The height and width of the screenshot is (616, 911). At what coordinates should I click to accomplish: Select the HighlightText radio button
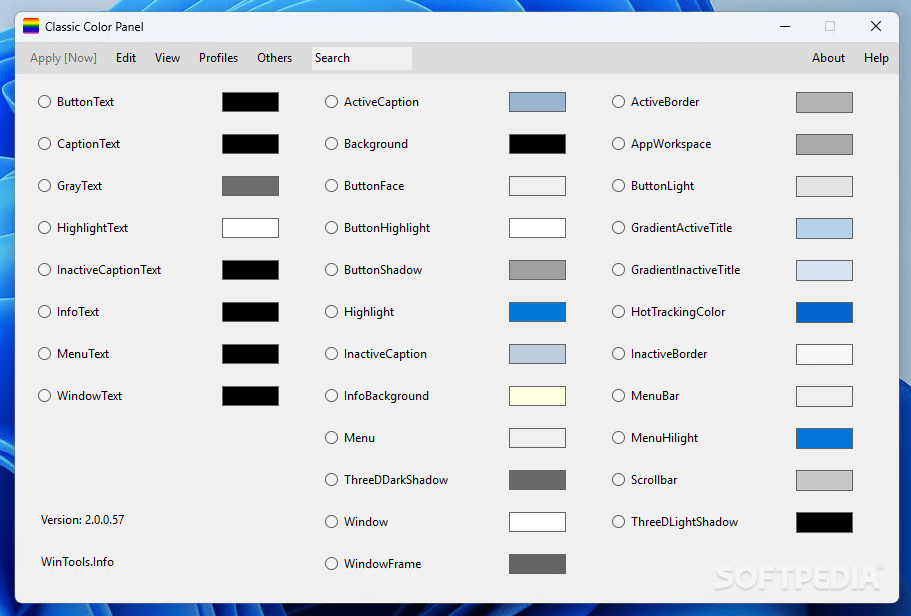45,228
